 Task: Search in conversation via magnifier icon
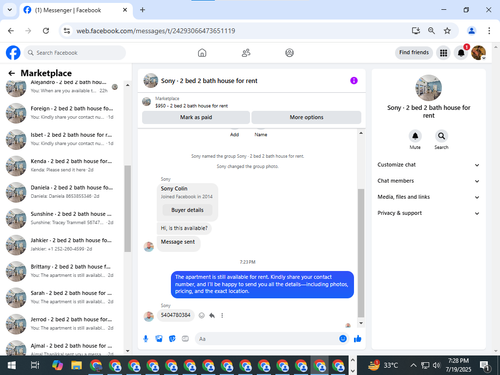(x=441, y=136)
